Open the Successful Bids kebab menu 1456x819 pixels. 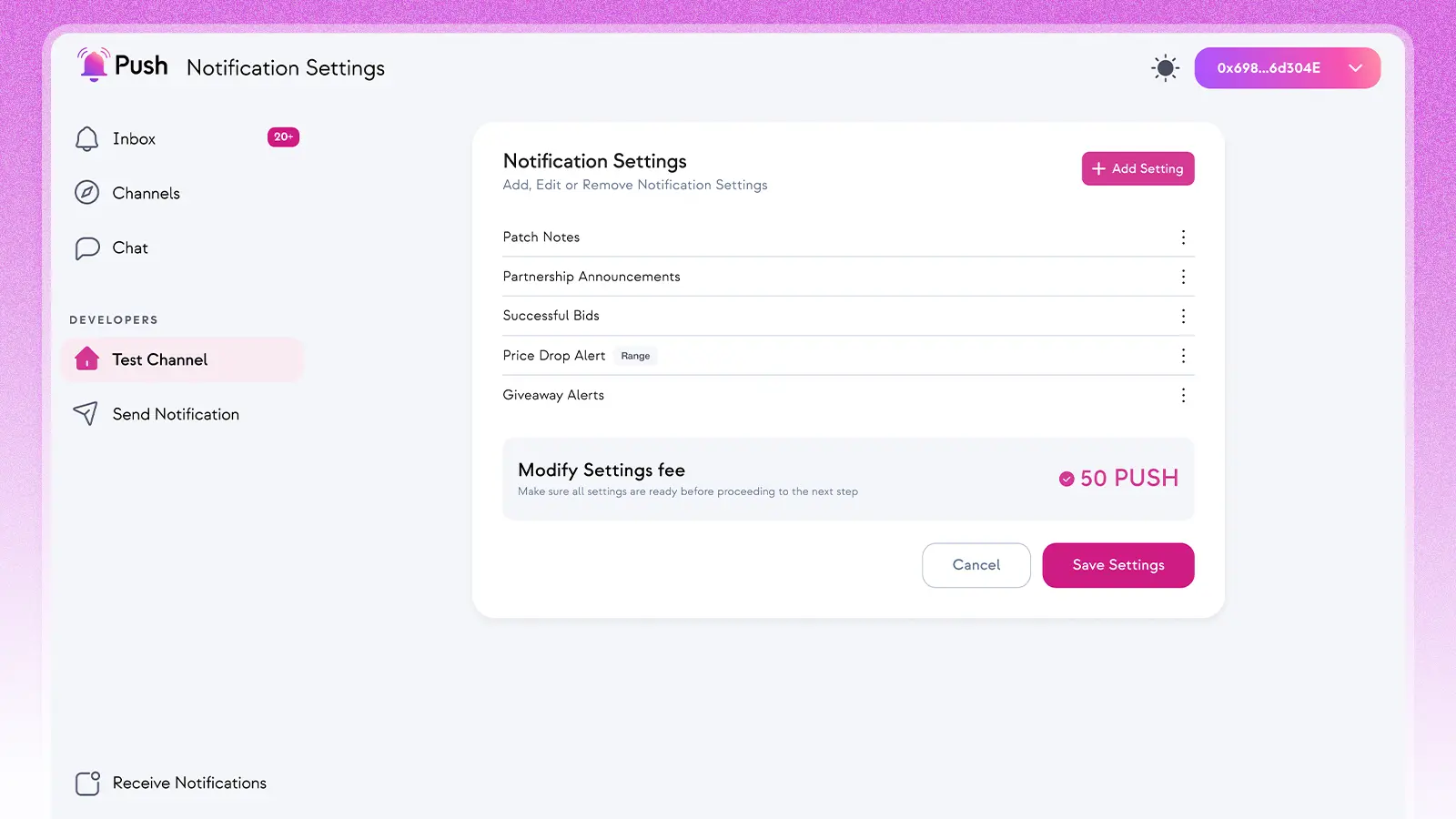click(1183, 316)
